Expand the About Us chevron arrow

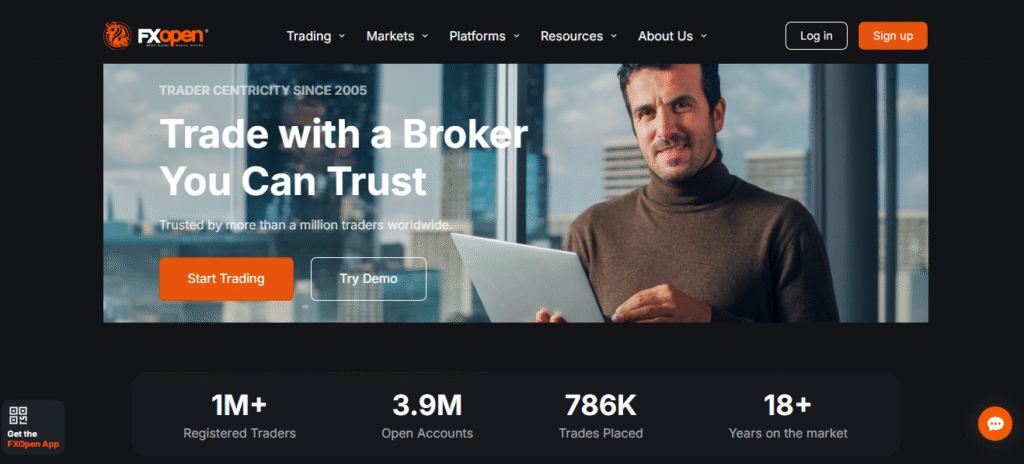point(704,36)
